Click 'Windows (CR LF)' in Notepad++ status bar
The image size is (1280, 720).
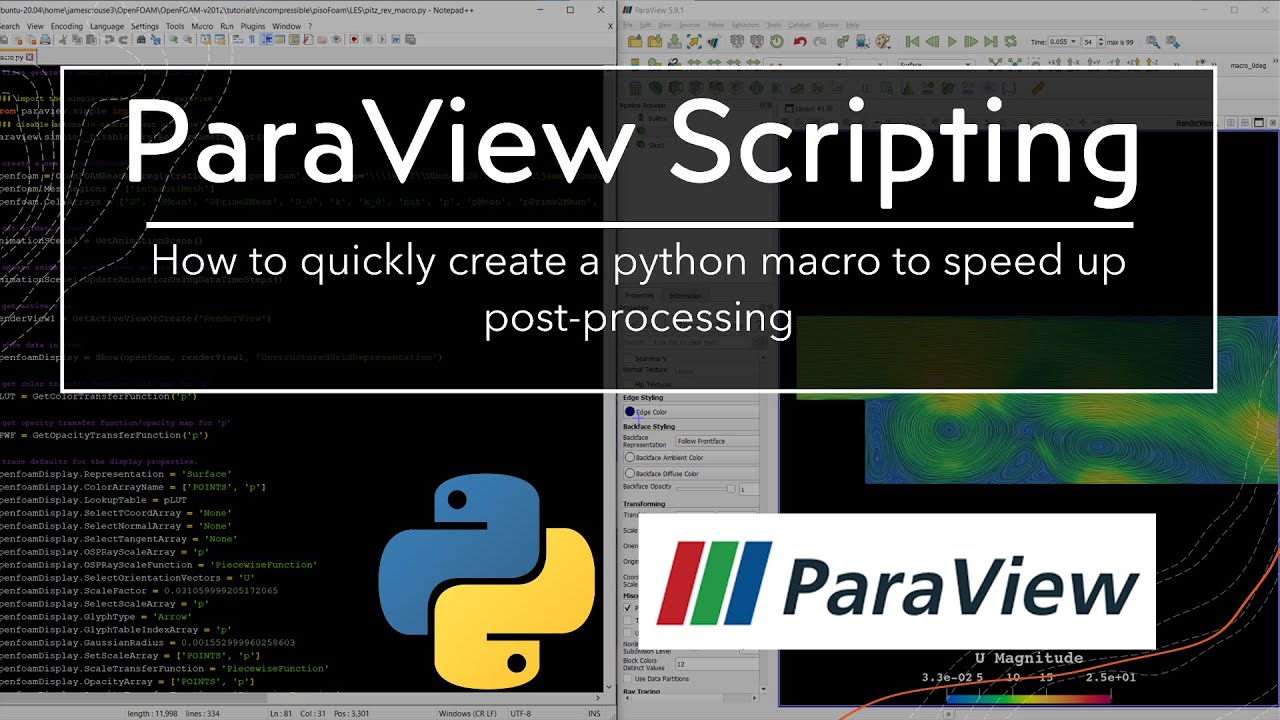(x=468, y=713)
